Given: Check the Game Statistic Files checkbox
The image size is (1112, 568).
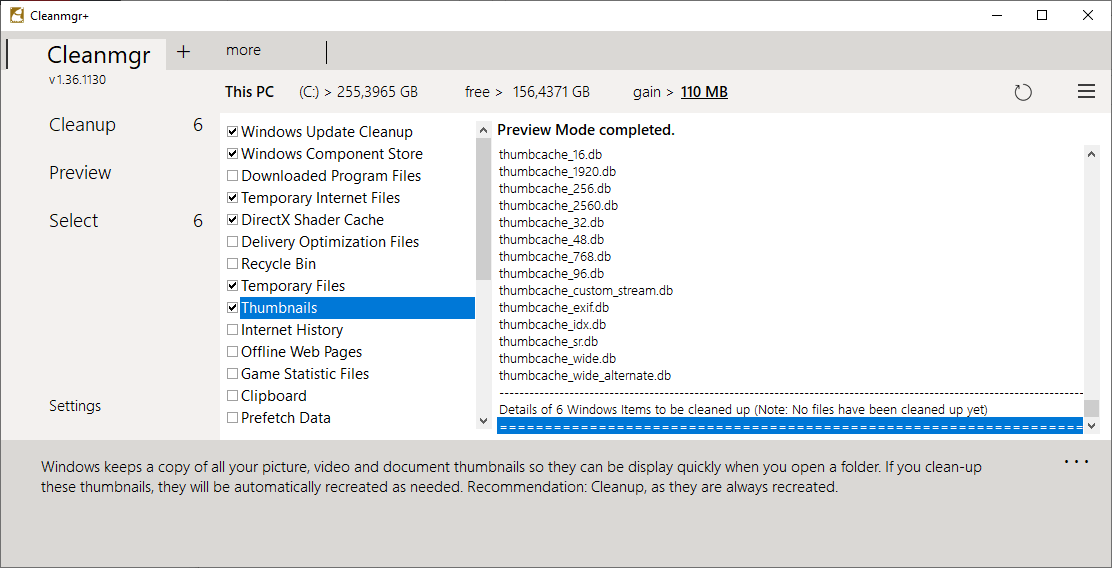Looking at the screenshot, I should [232, 374].
